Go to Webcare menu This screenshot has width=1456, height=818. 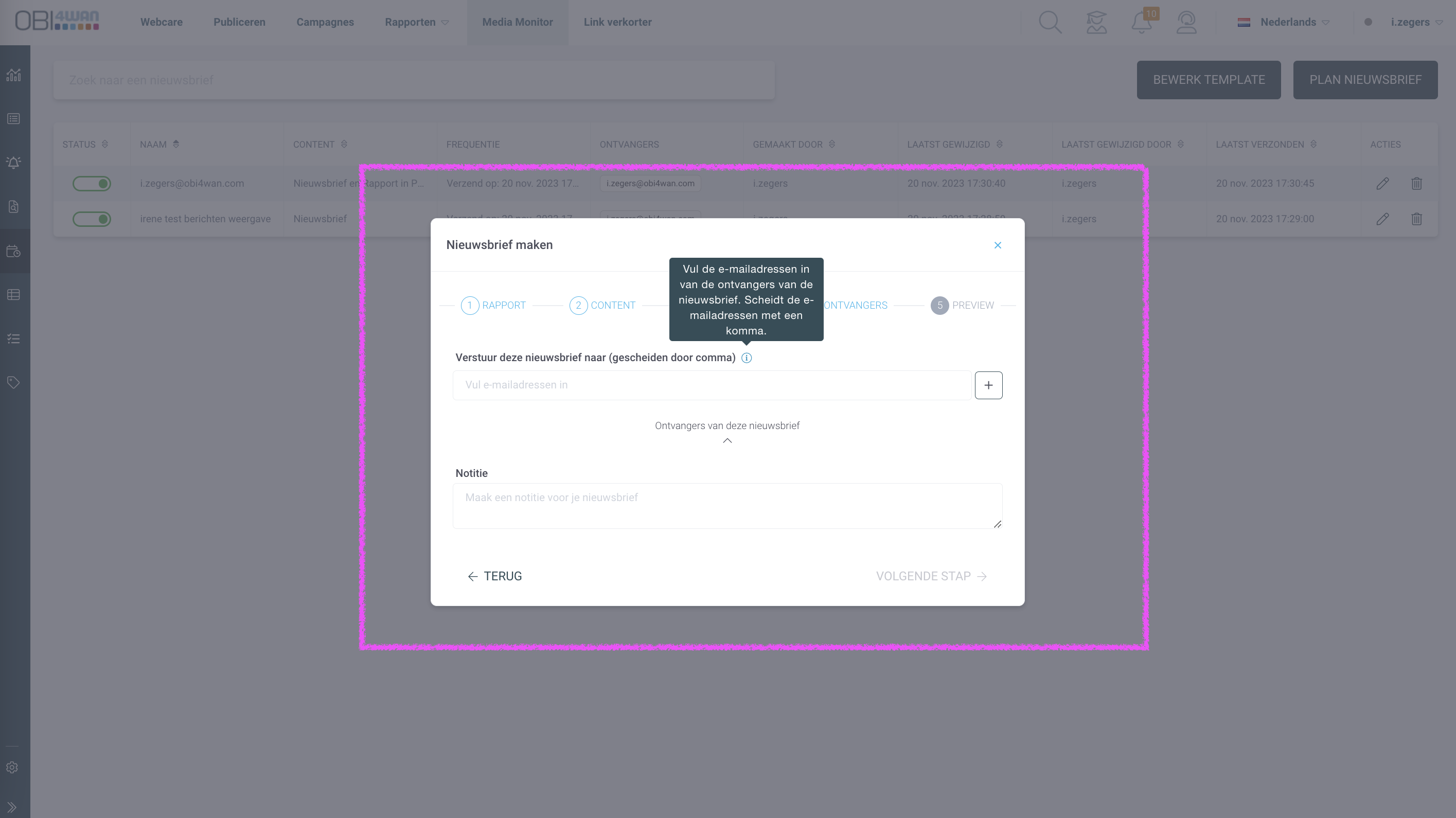(161, 22)
